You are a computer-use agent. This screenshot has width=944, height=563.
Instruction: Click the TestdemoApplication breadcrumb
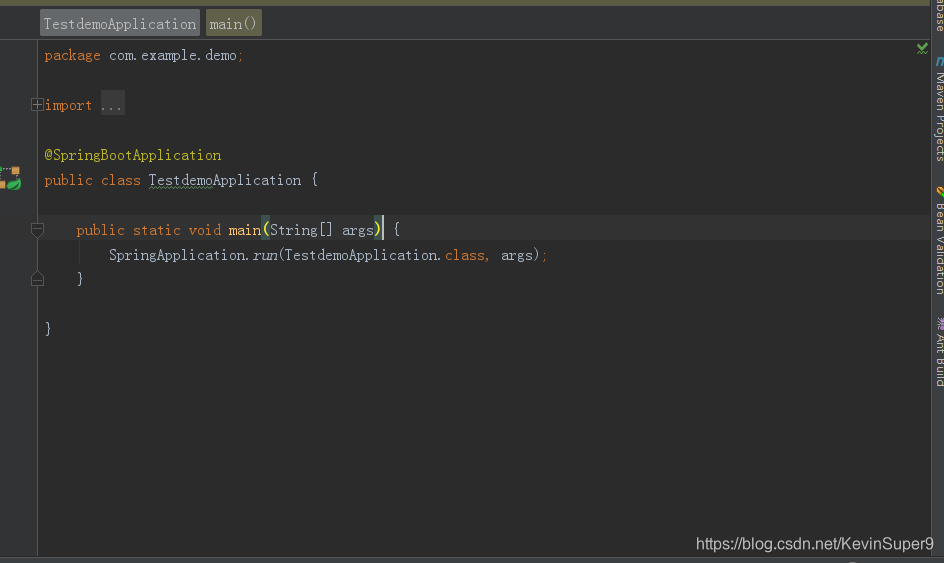[120, 23]
